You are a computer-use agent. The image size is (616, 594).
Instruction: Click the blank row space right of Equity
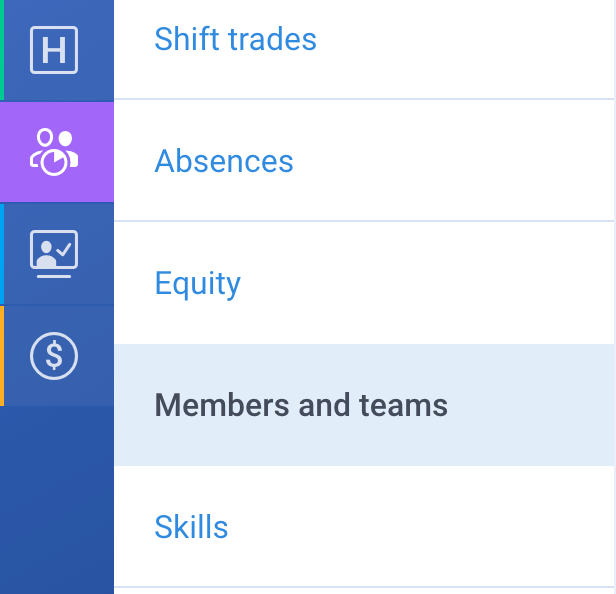427,283
